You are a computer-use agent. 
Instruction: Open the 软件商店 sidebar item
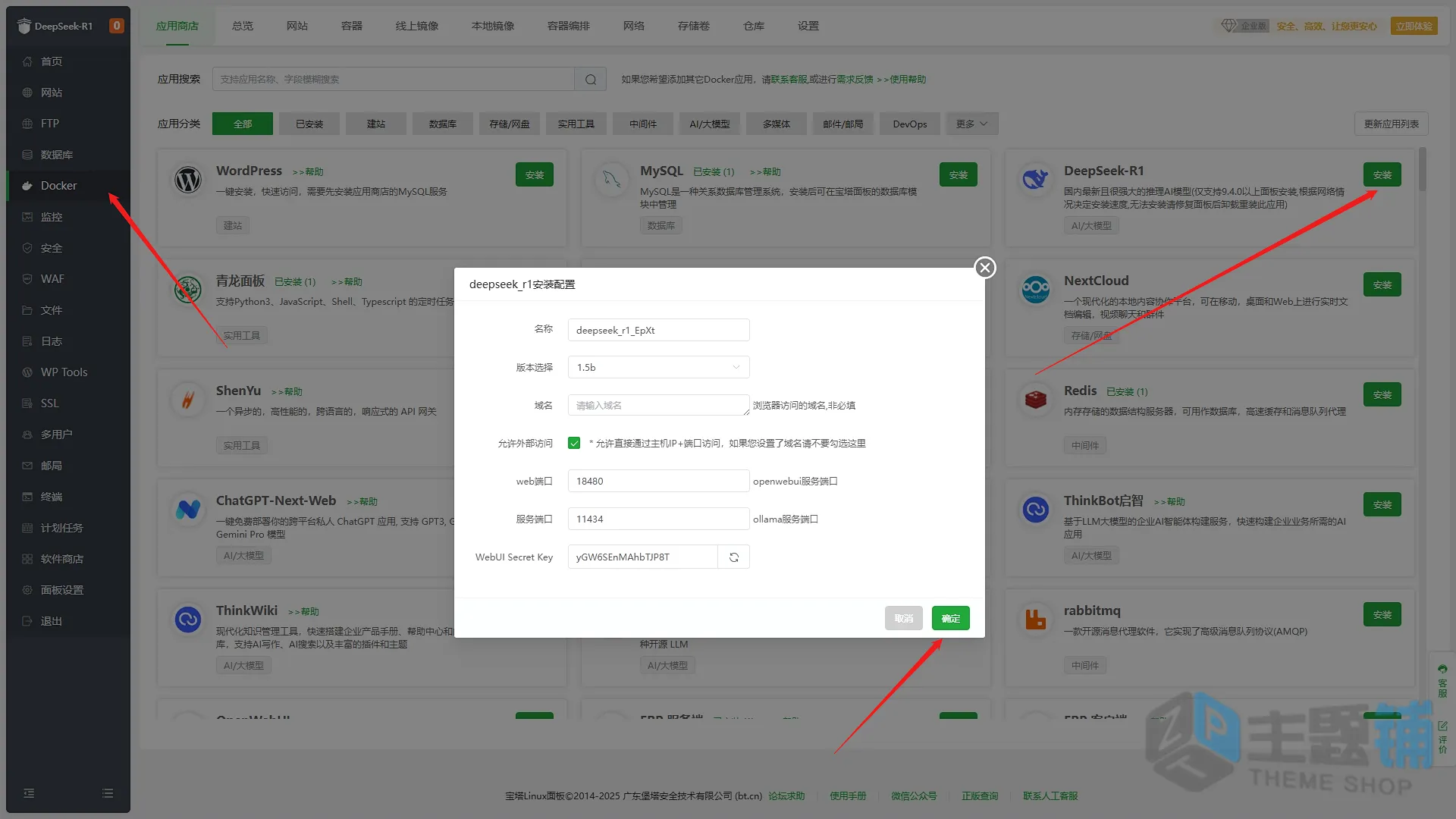pyautogui.click(x=68, y=559)
